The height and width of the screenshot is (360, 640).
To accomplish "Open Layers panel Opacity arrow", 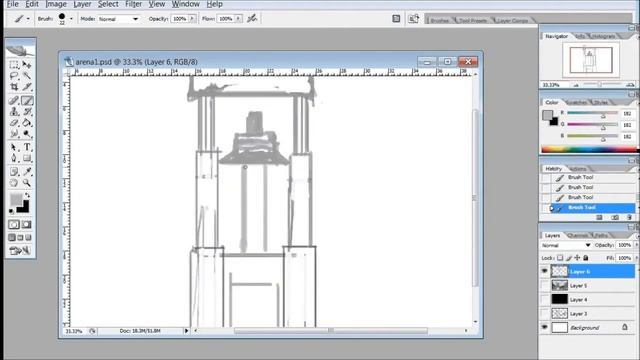I will tap(636, 245).
